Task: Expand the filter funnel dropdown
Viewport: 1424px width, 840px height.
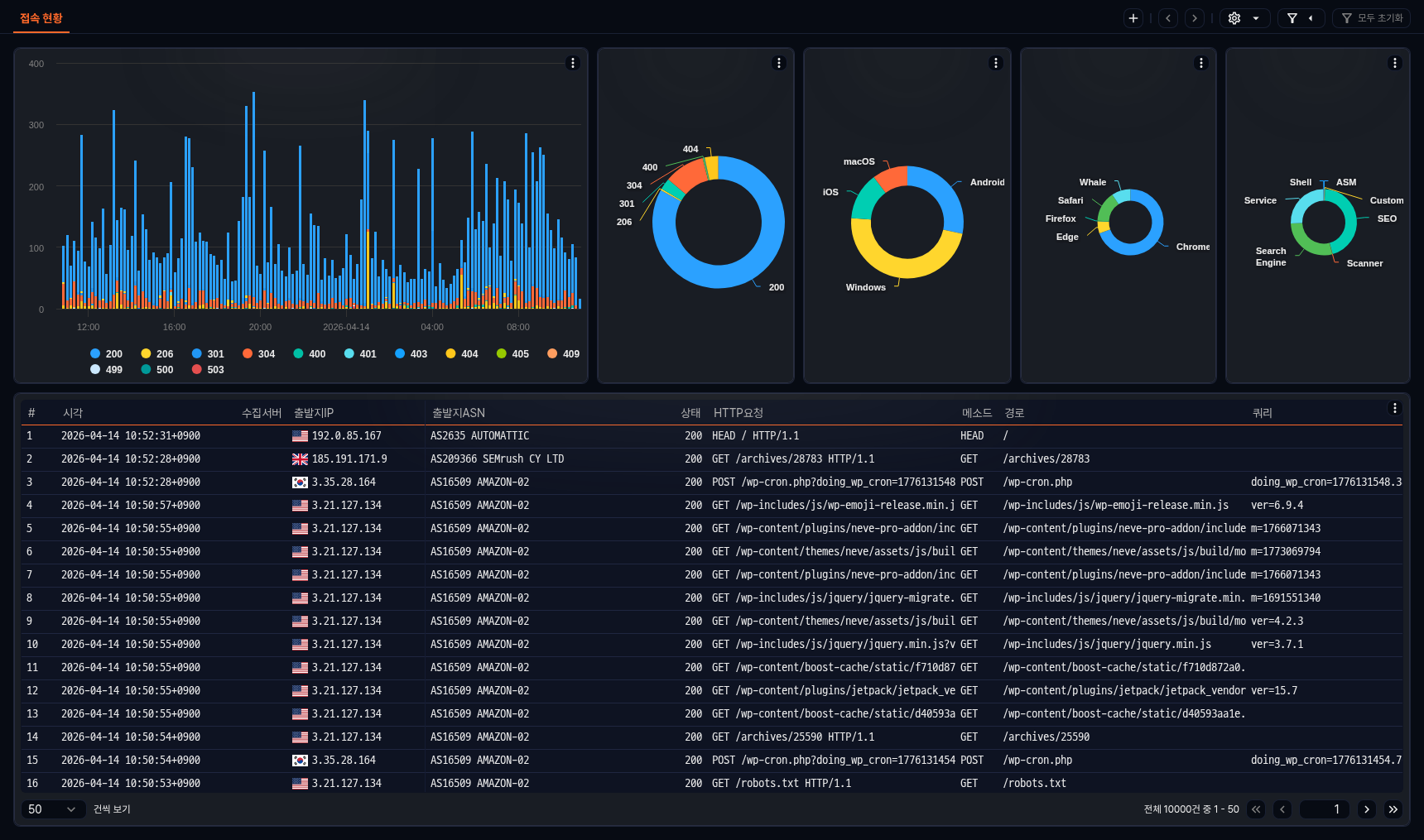Action: [x=1301, y=18]
